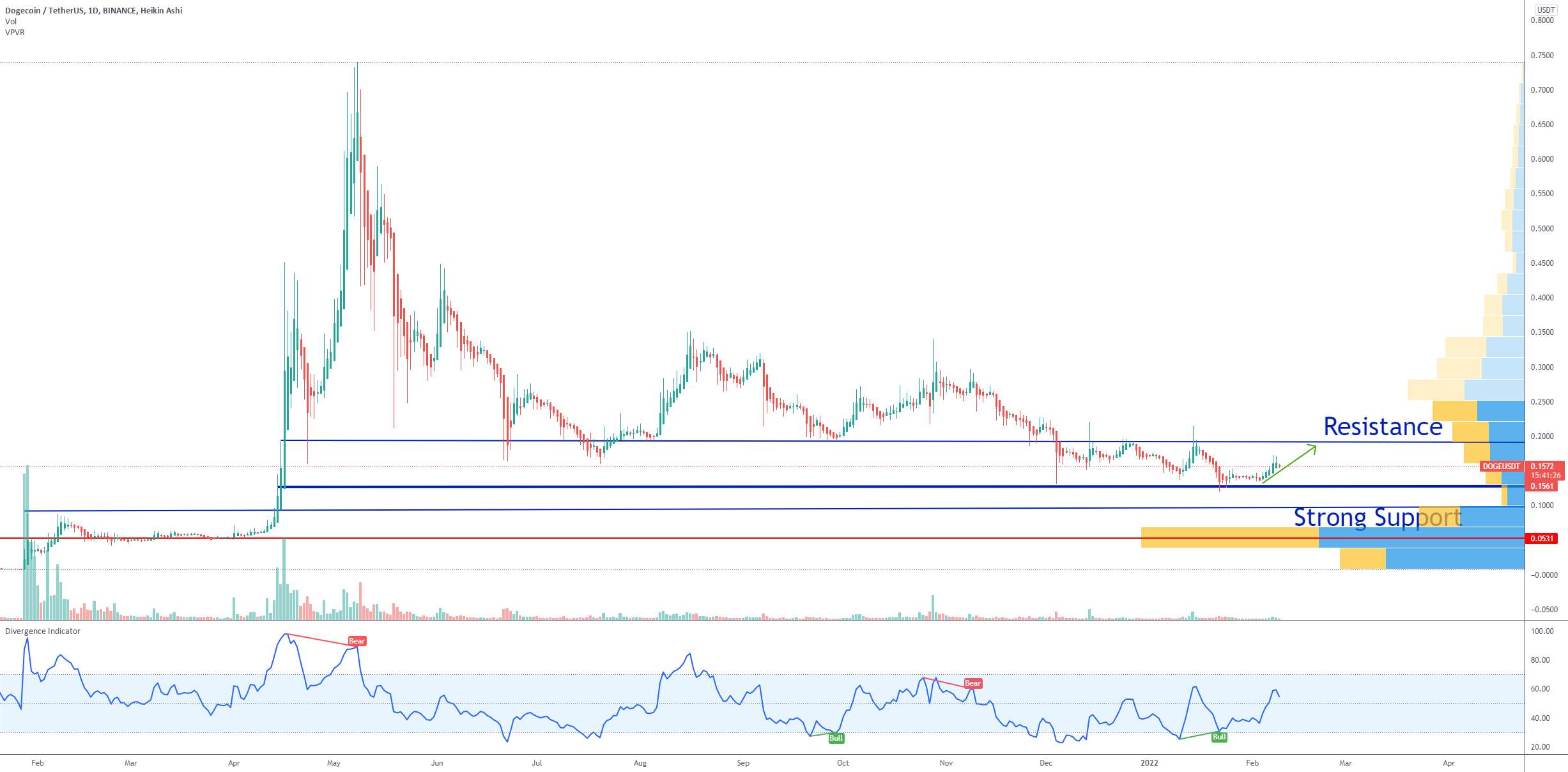Click the Bull divergence tag near October
This screenshot has width=1568, height=772.
point(836,738)
